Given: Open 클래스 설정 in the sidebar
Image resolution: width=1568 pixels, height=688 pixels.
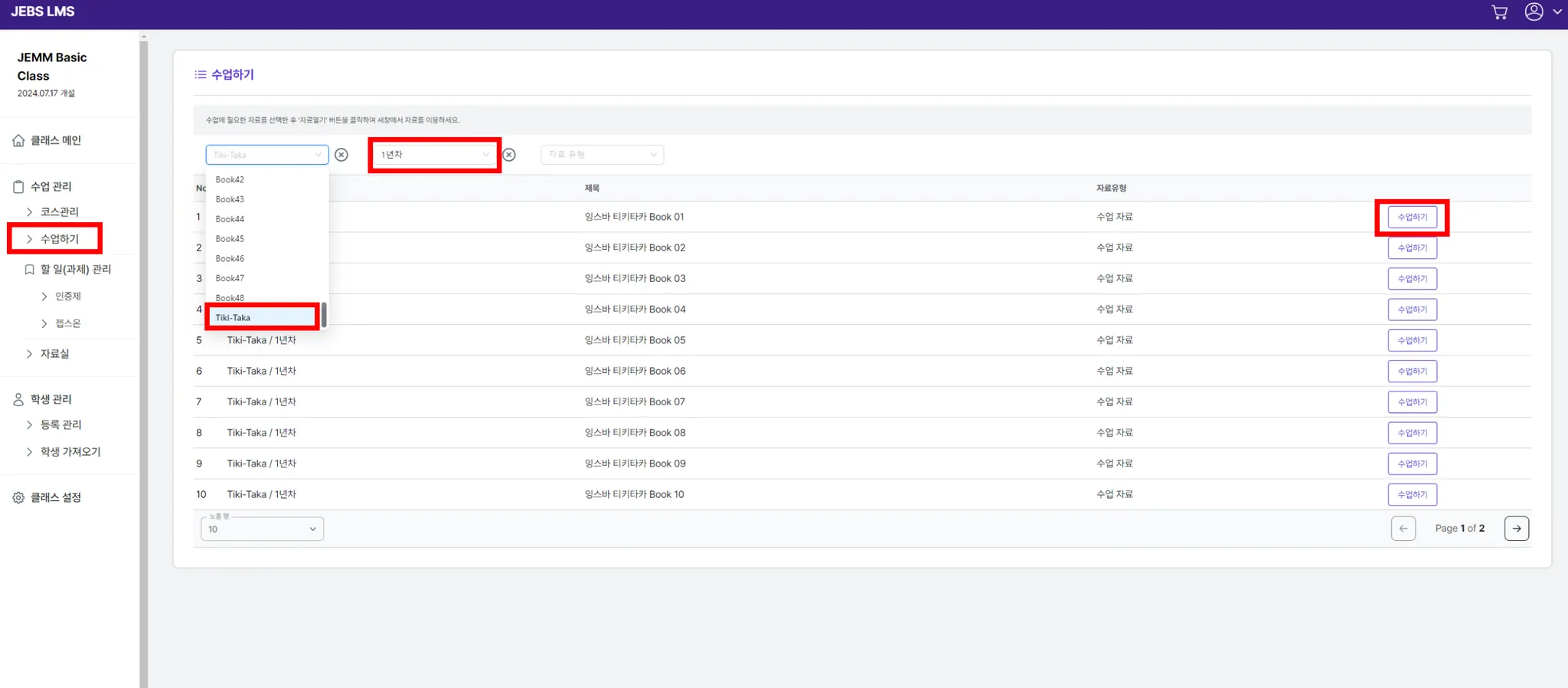Looking at the screenshot, I should 56,497.
